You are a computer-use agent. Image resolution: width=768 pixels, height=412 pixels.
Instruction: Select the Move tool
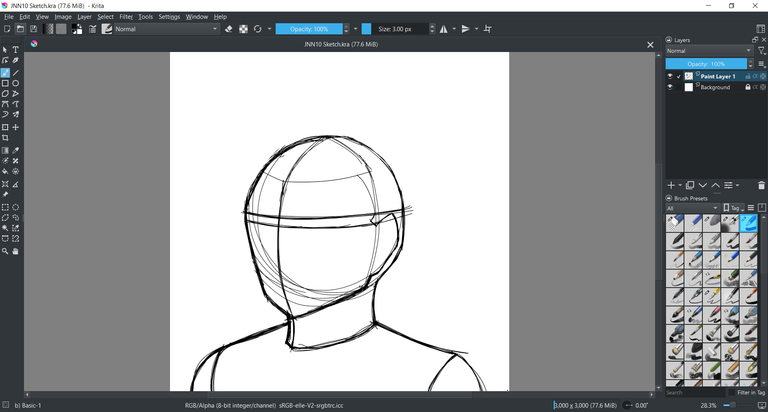click(16, 127)
